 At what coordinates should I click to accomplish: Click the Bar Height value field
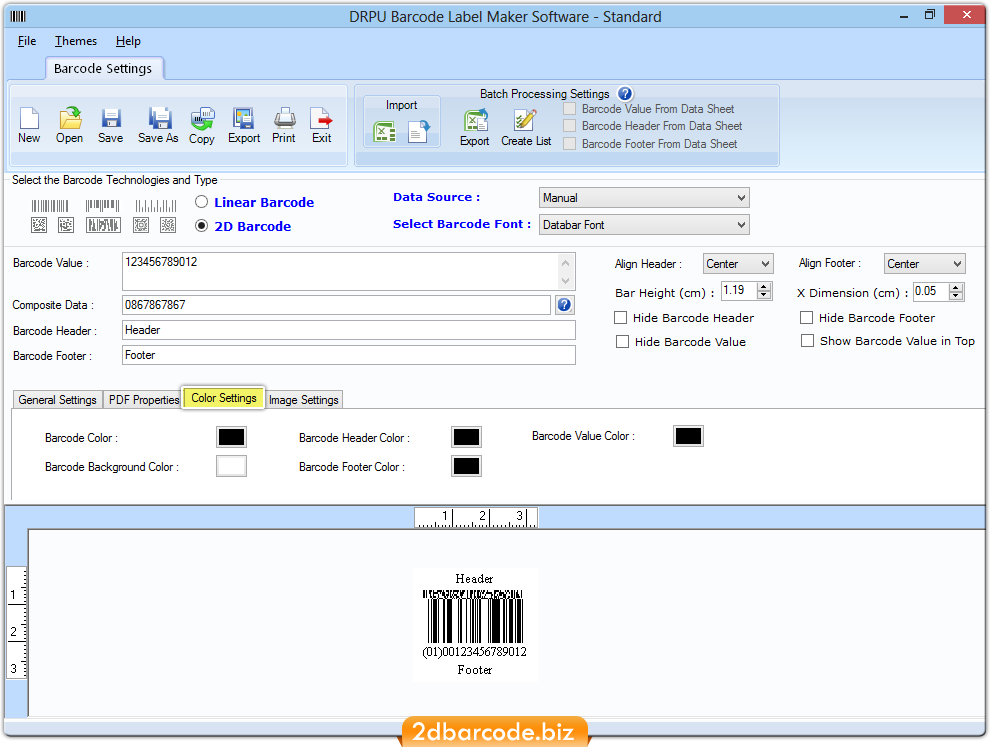(x=739, y=290)
